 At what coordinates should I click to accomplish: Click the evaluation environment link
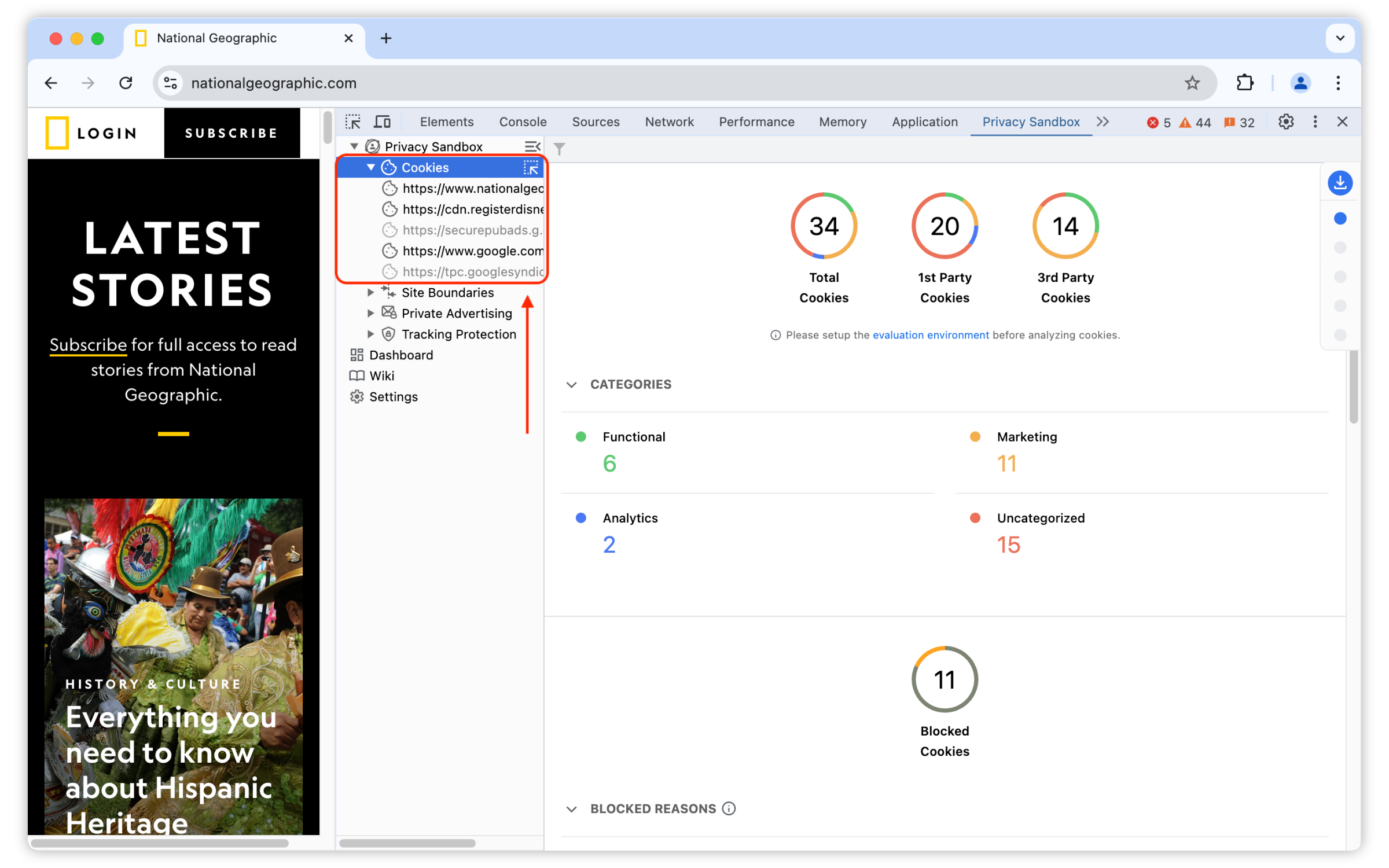click(930, 335)
